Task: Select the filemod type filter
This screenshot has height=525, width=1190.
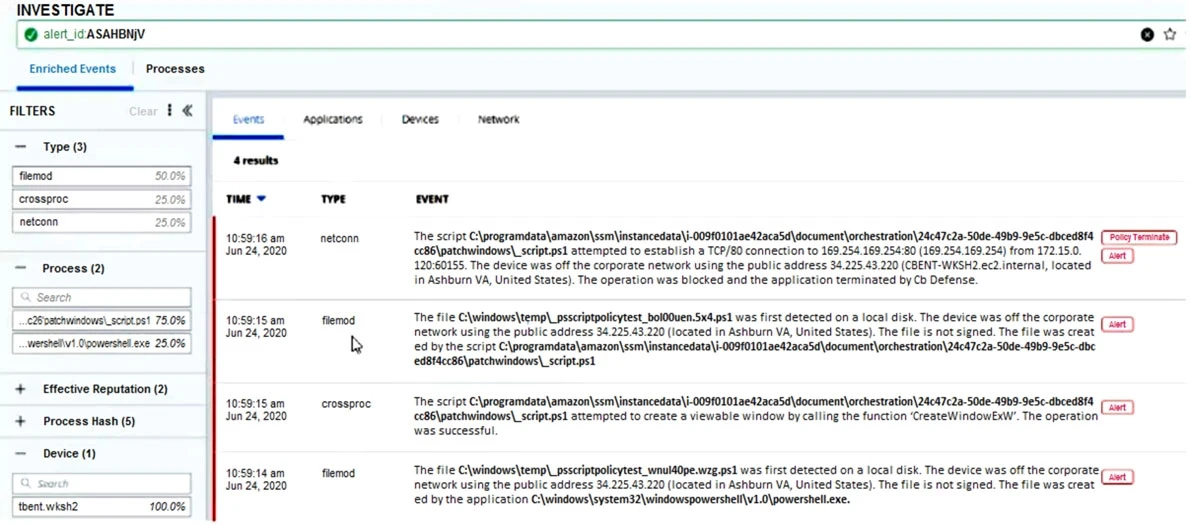Action: 101,176
